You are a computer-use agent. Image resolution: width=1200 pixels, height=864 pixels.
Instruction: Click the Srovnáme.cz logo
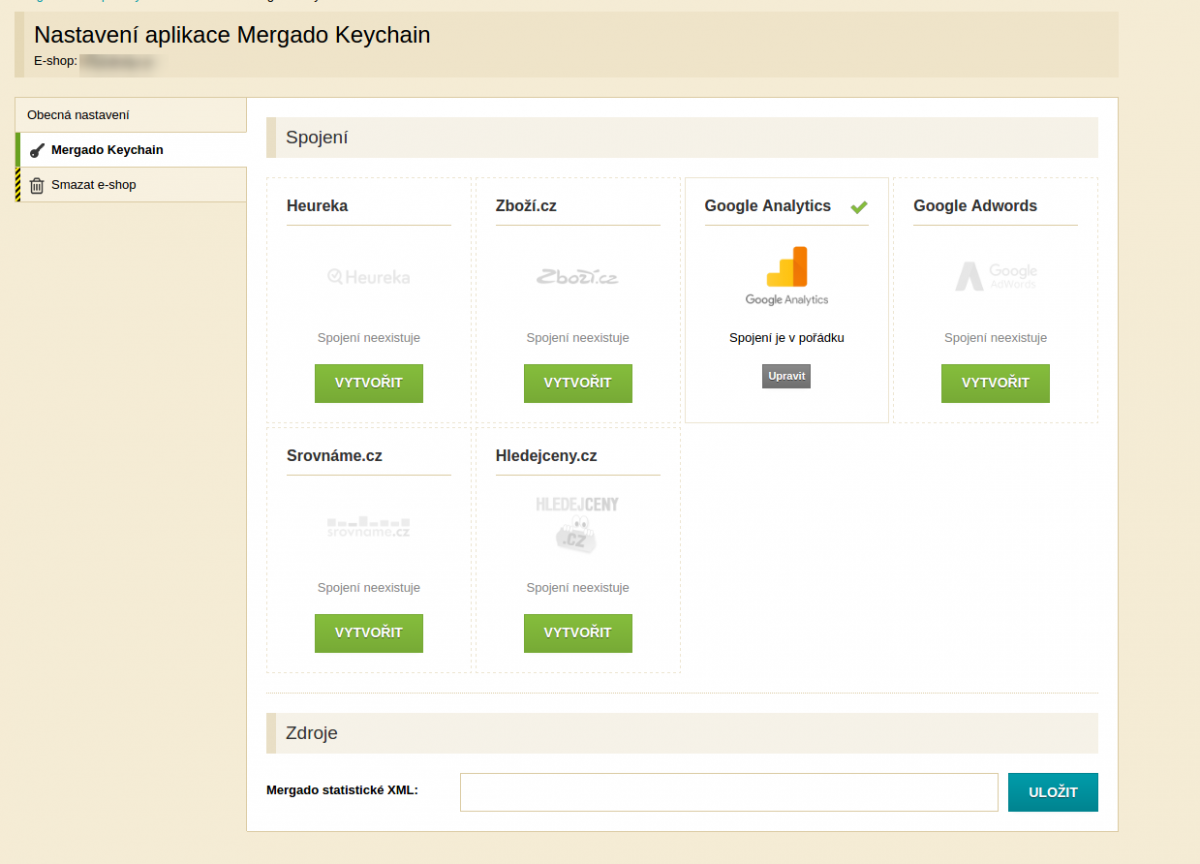(369, 527)
